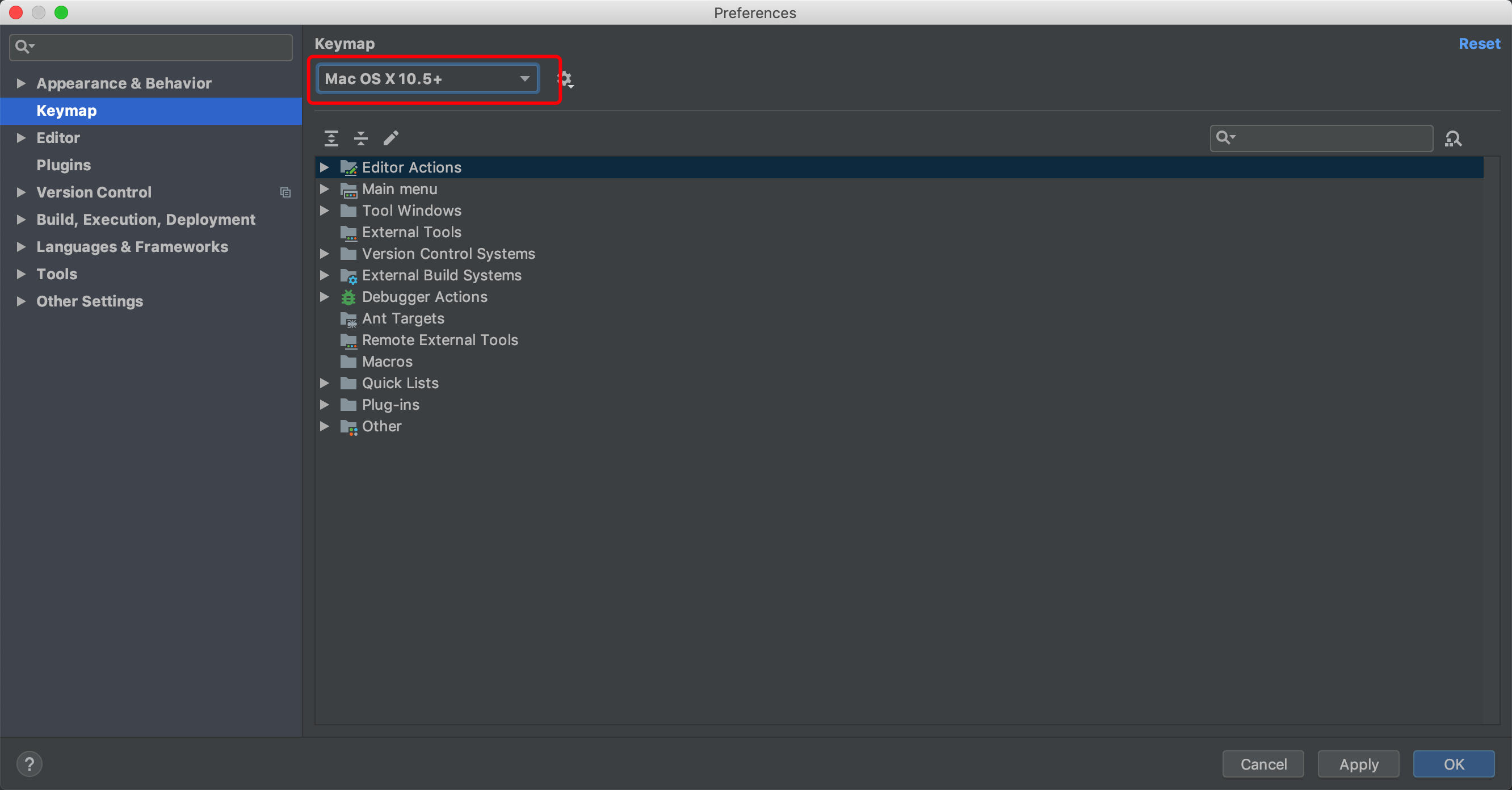1512x790 pixels.
Task: Click the actions search field
Action: coord(1322,138)
